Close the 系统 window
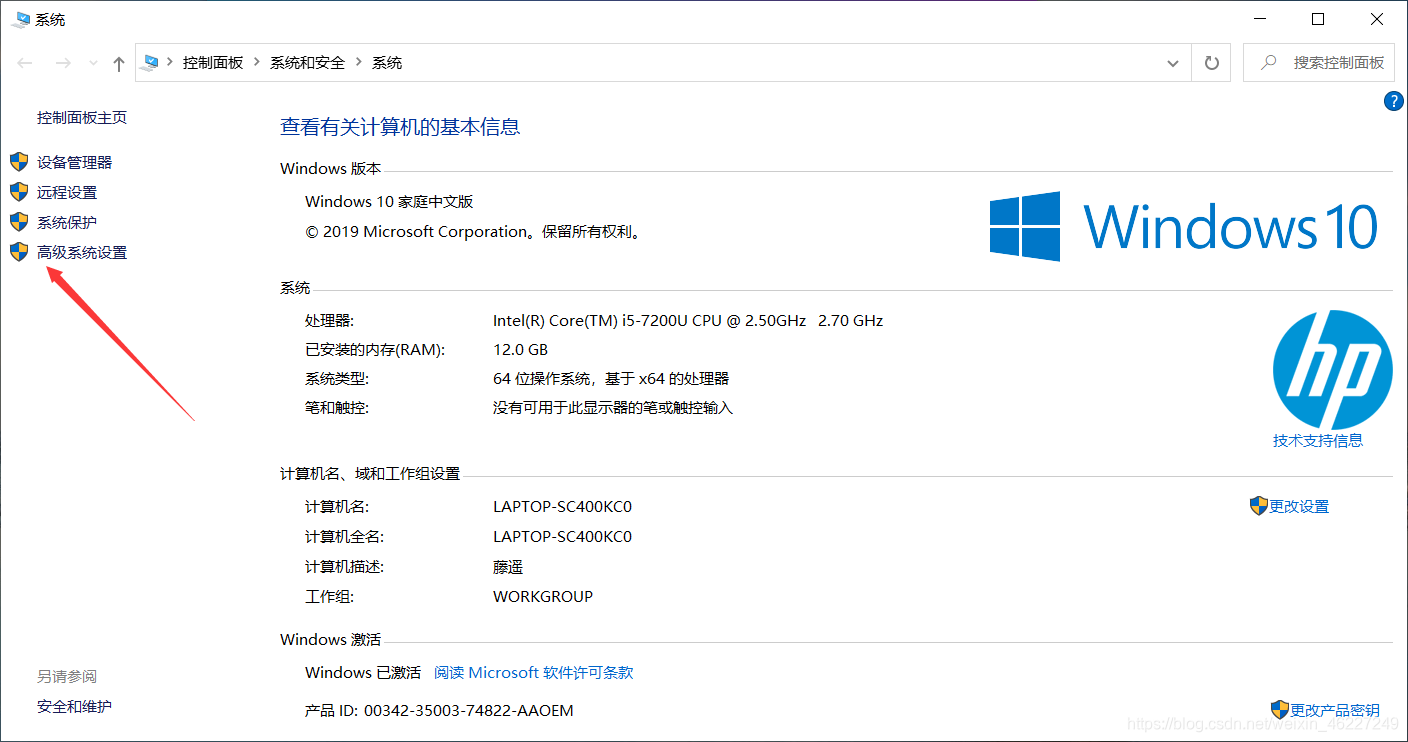Viewport: 1408px width, 742px height. pos(1376,19)
